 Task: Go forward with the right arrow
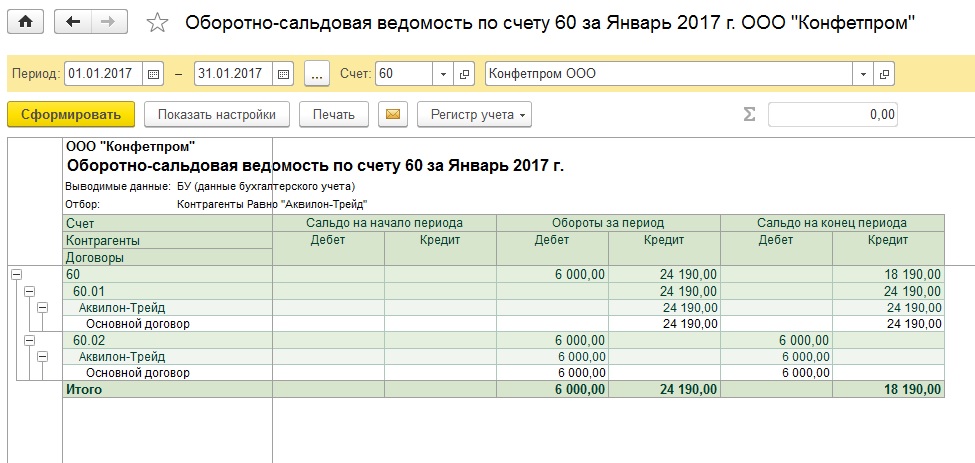point(109,22)
